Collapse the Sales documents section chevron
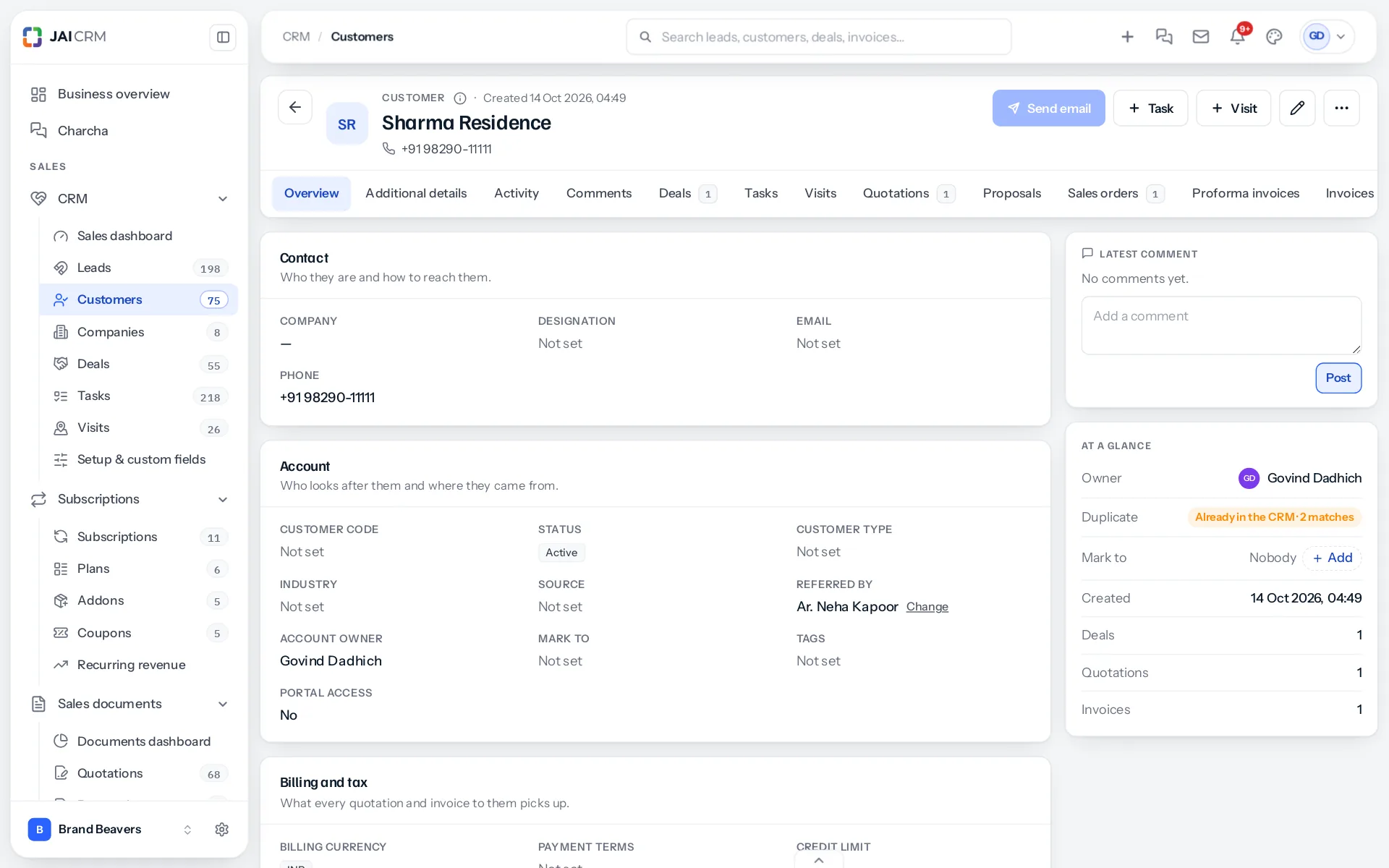The width and height of the screenshot is (1389, 868). pyautogui.click(x=223, y=705)
